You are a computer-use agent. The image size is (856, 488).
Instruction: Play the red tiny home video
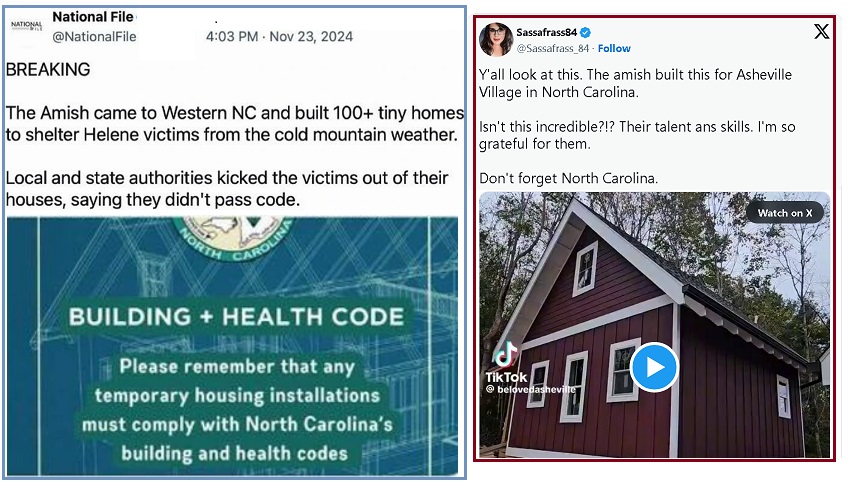[x=654, y=367]
